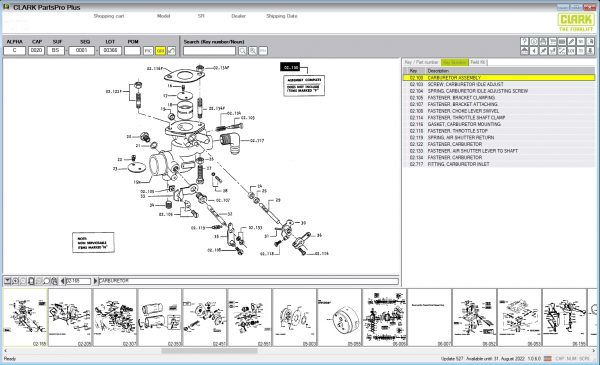Click the print icon in top-right toolbar
Screen dimensions: 600x365
[x=543, y=41]
